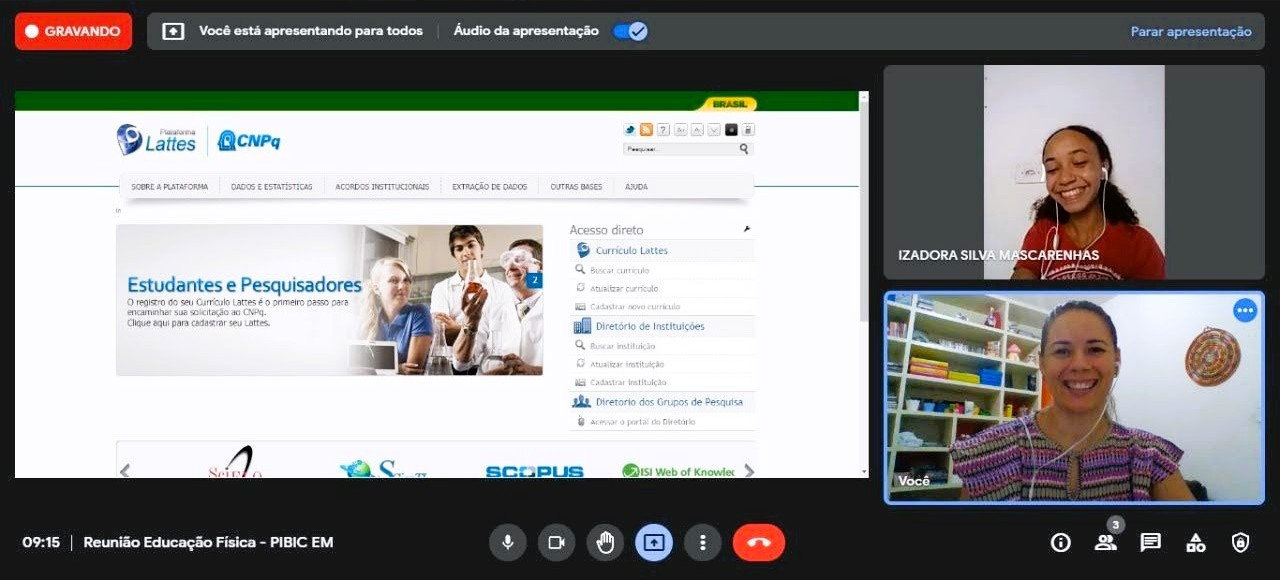Open the Extração de Dados menu
The width and height of the screenshot is (1280, 580).
(x=489, y=187)
